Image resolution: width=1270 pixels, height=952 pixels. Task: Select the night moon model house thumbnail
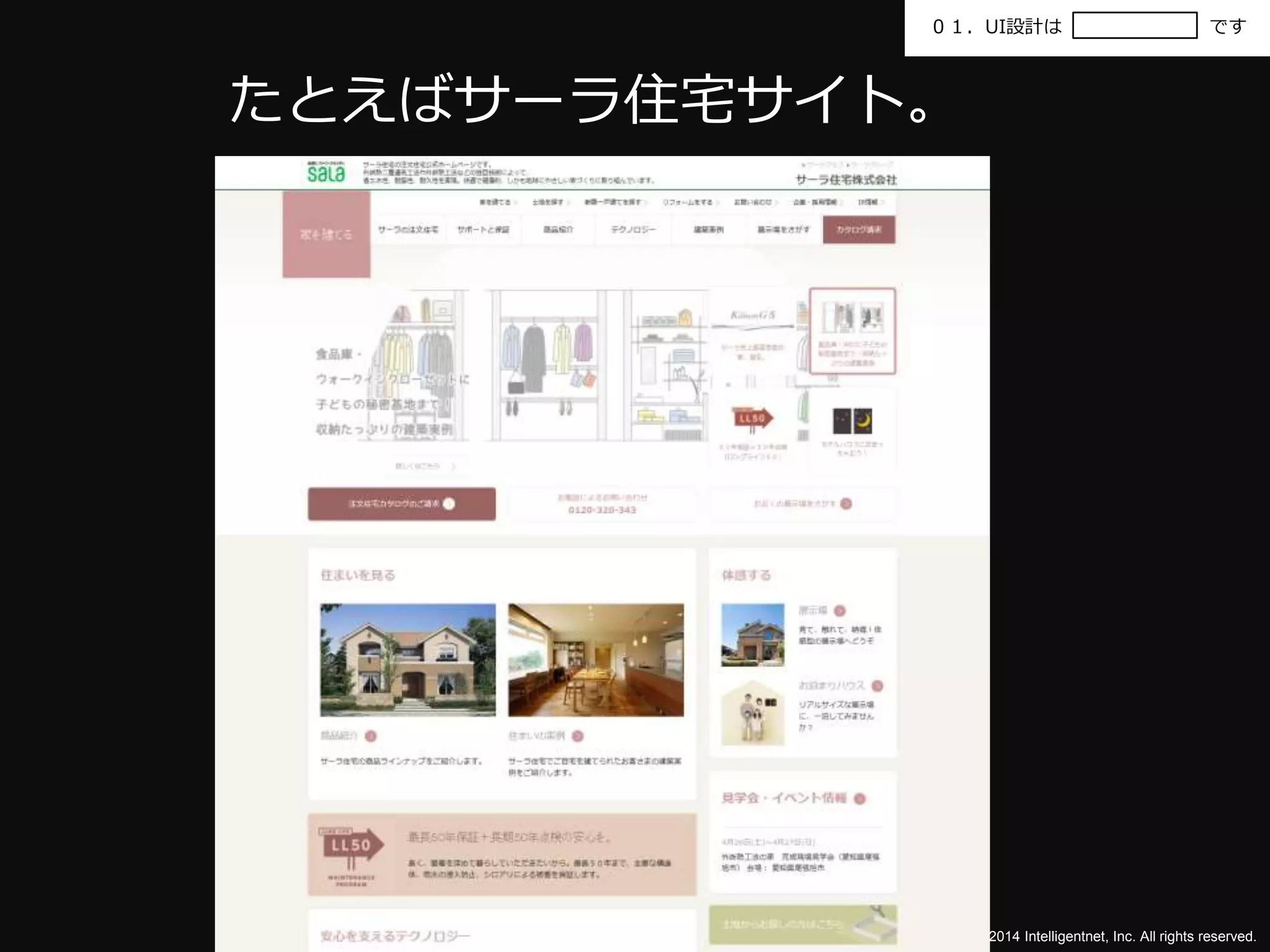tap(853, 431)
